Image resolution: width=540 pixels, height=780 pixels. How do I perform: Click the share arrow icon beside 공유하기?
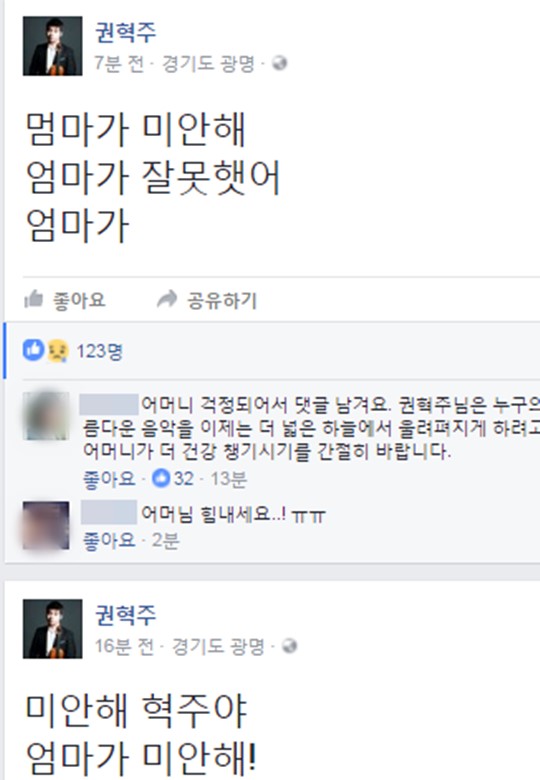click(167, 299)
